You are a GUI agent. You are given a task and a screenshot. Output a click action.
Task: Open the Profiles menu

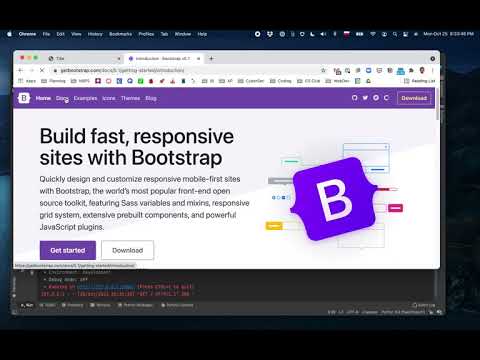point(146,34)
